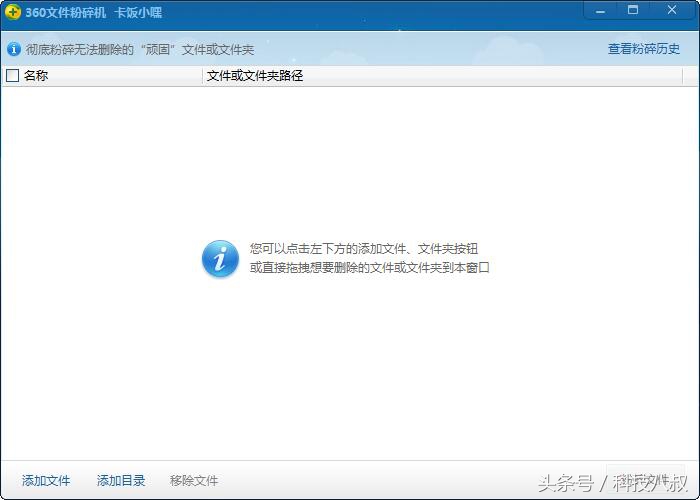Minimize the 360文件粉碎机 window

[x=600, y=11]
